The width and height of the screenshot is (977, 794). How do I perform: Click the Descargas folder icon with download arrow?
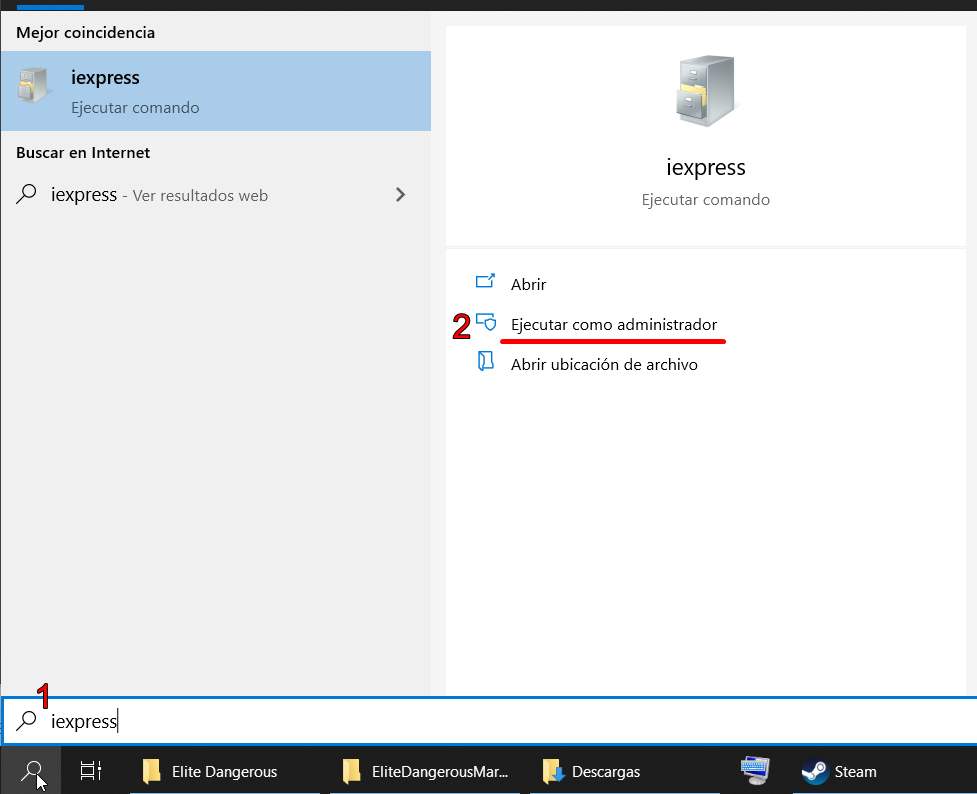point(553,771)
